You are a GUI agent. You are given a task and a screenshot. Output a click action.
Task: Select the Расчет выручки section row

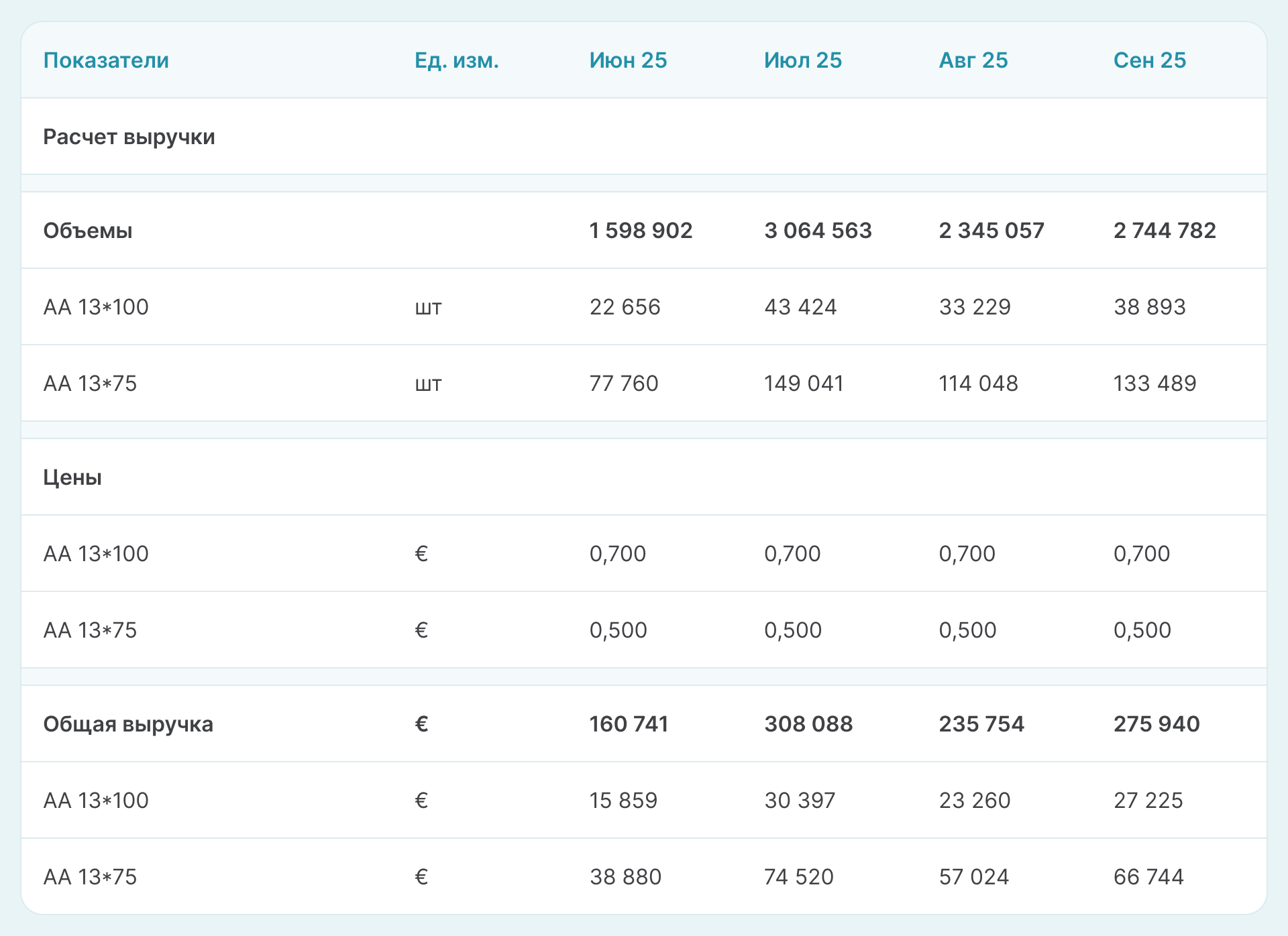(129, 137)
